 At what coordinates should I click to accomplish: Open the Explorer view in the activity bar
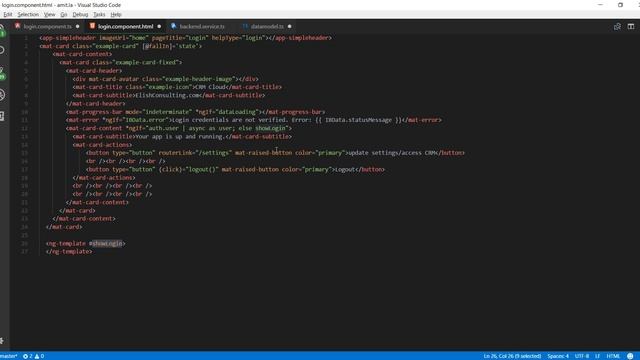pos(2,31)
